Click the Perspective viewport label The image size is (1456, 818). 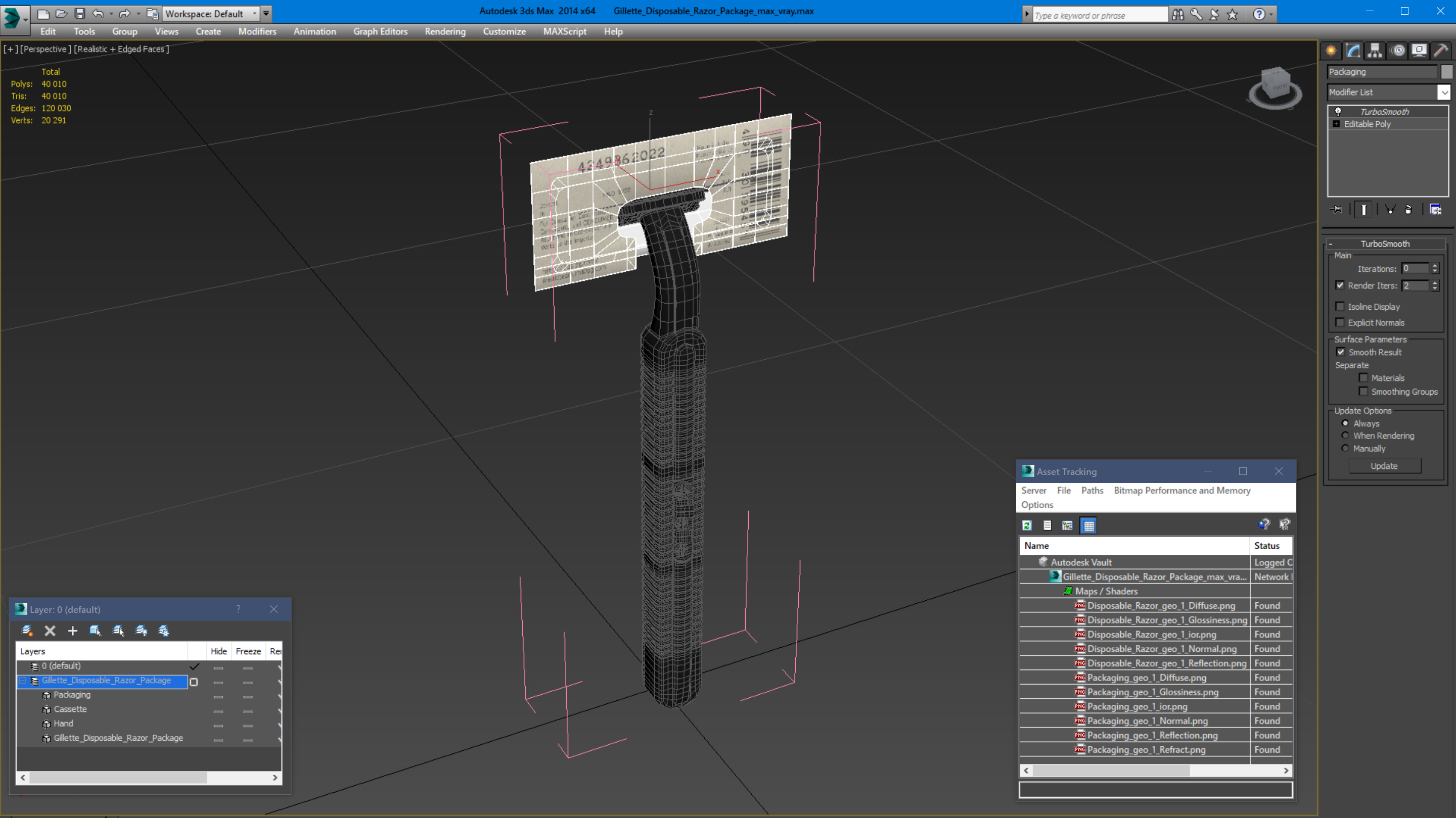tap(46, 49)
